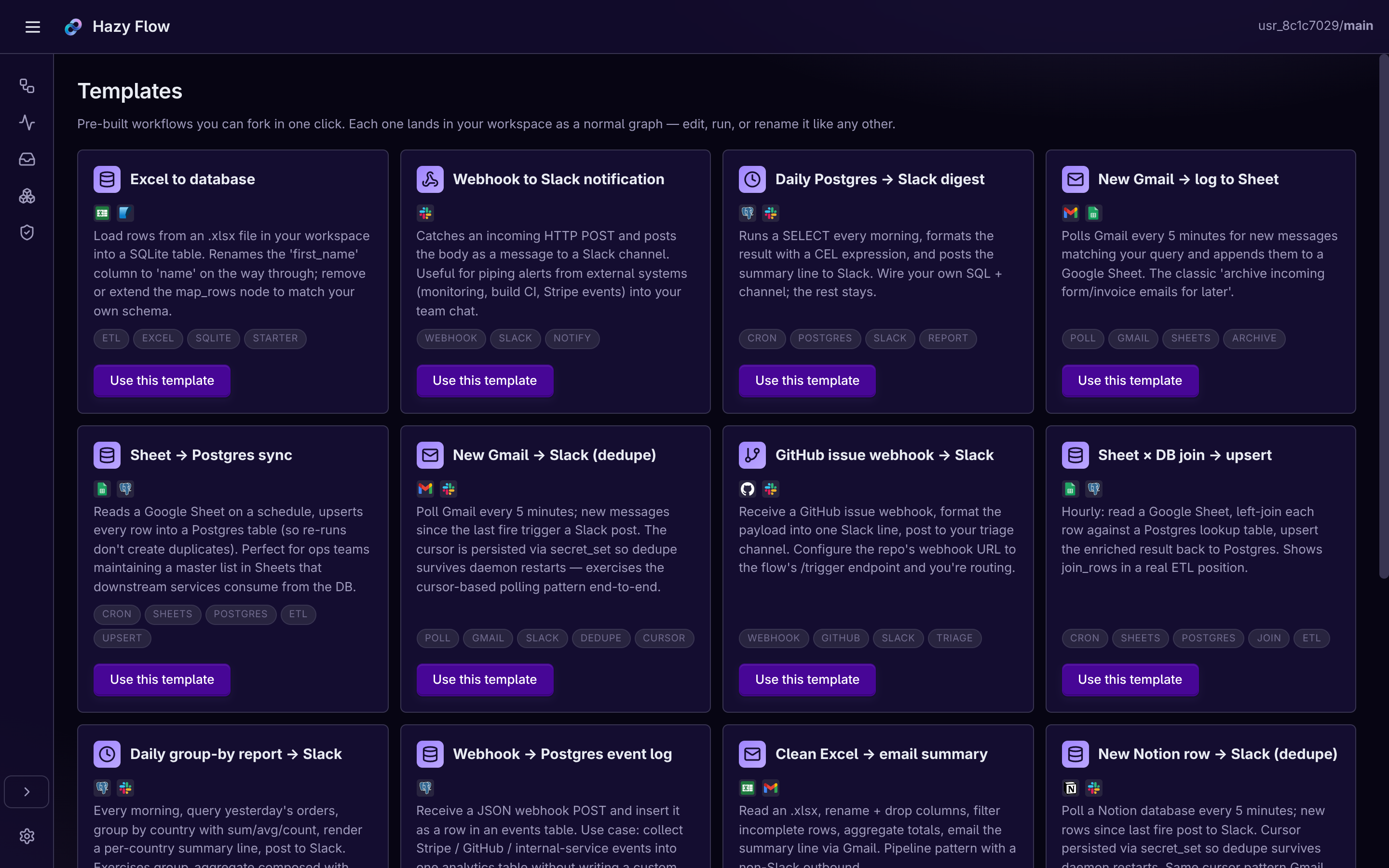Image resolution: width=1389 pixels, height=868 pixels.
Task: Click the 'Webhook → Postgres event log' title
Action: coord(562,754)
